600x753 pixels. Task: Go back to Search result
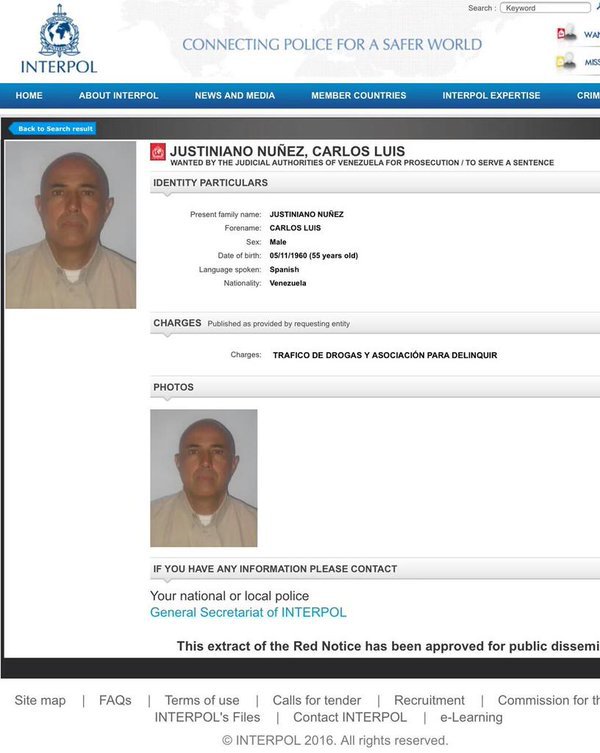(x=52, y=129)
